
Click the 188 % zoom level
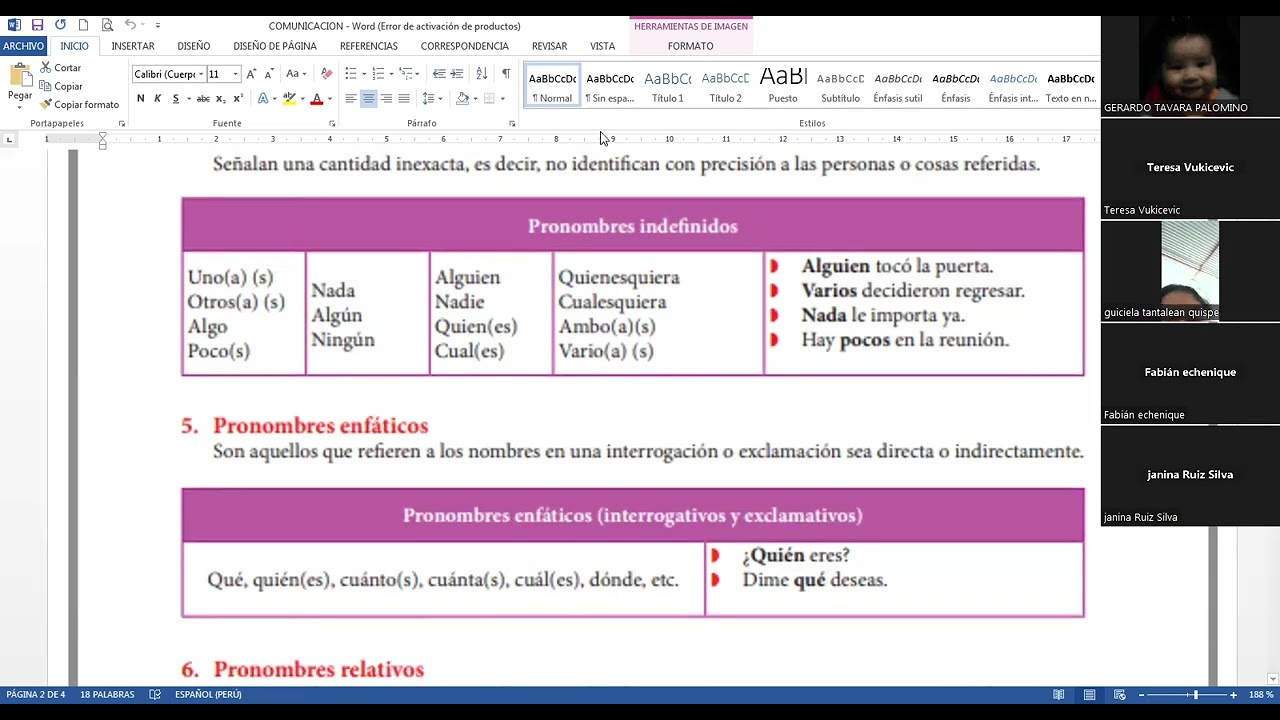coord(1262,694)
